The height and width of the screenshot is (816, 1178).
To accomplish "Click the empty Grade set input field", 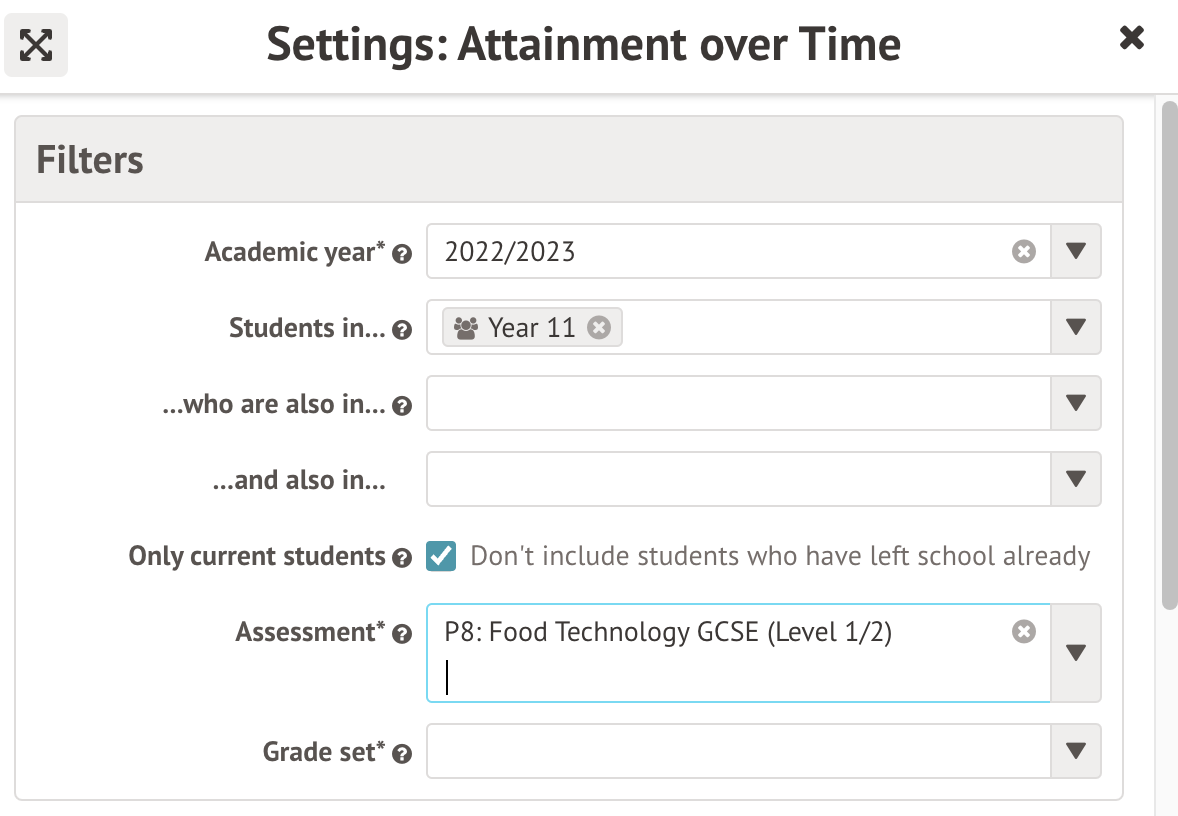I will coord(738,751).
